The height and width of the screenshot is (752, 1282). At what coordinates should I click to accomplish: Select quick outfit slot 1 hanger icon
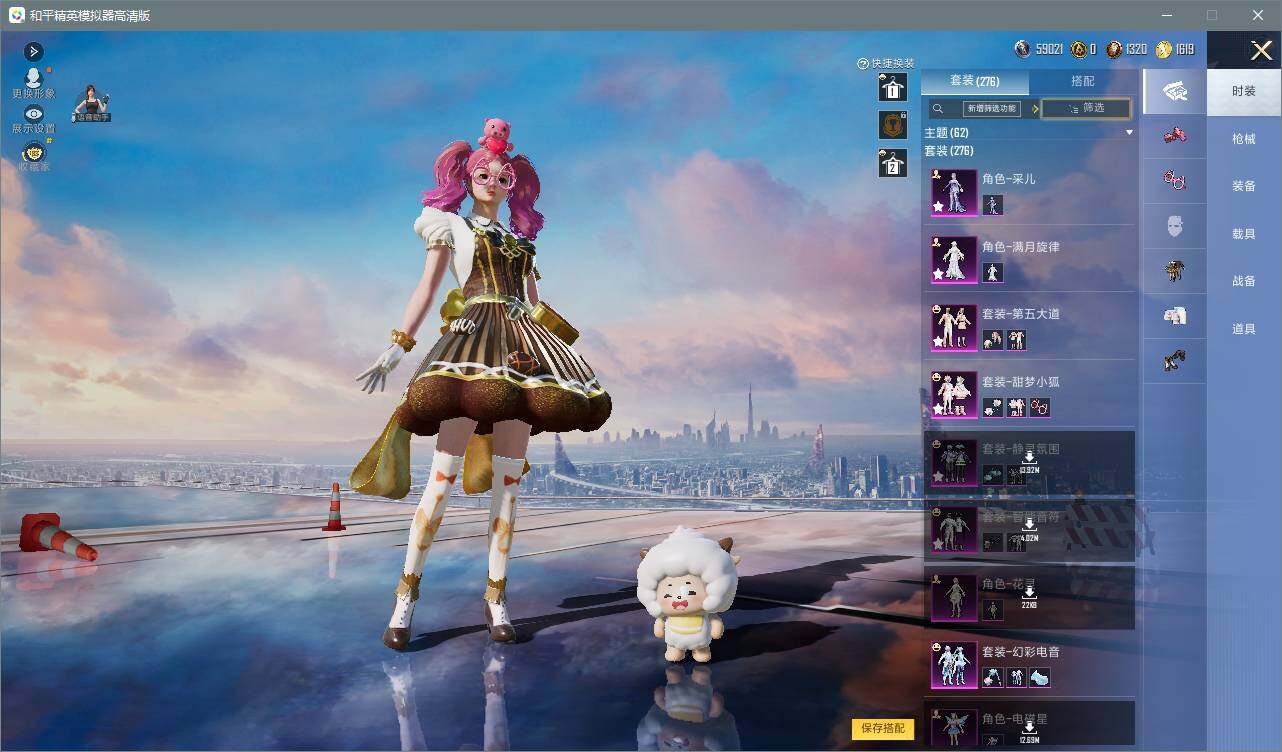coord(892,88)
